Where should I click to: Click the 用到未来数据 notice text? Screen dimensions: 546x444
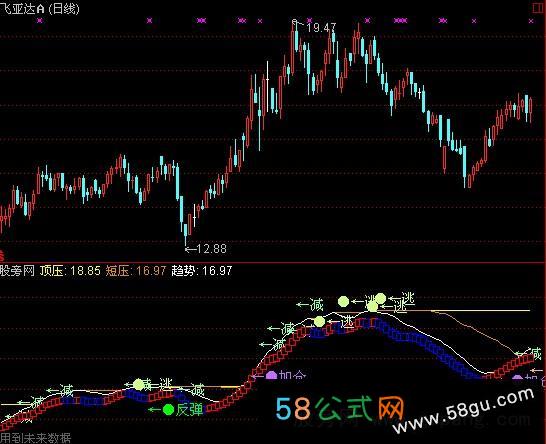pyautogui.click(x=36, y=438)
